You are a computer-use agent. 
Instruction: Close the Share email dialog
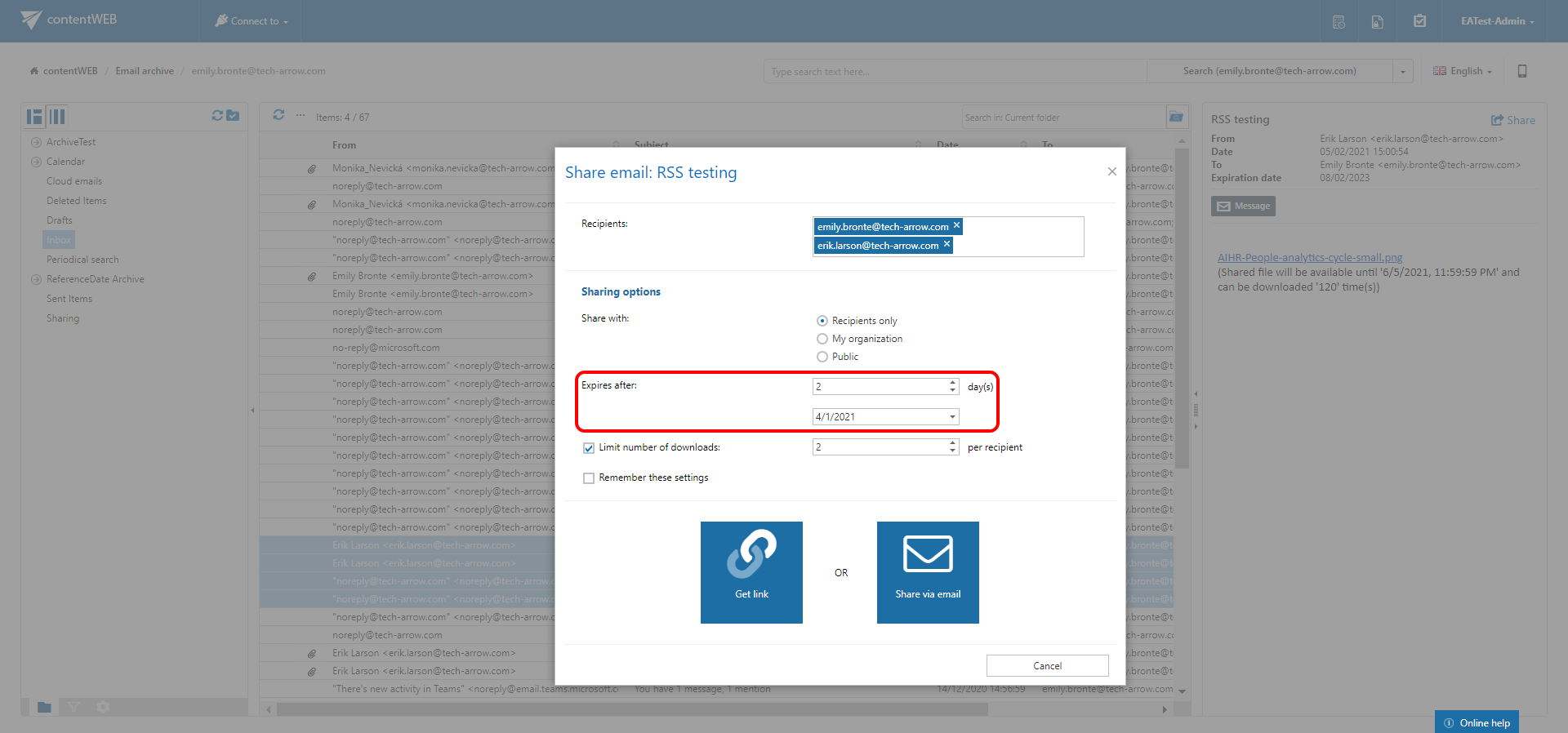(1111, 171)
